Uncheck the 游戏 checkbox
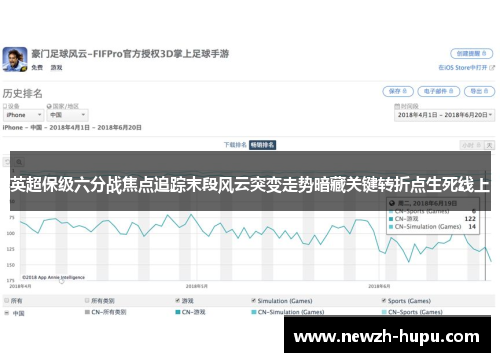The image size is (500, 362). (x=178, y=301)
